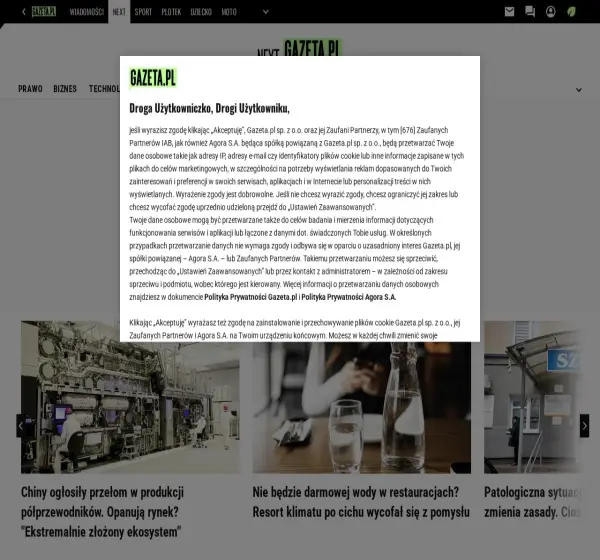Click the heading Droga Użytkowniczko, Drogi Użytkowniku
Image resolution: width=600 pixels, height=560 pixels.
click(x=209, y=108)
